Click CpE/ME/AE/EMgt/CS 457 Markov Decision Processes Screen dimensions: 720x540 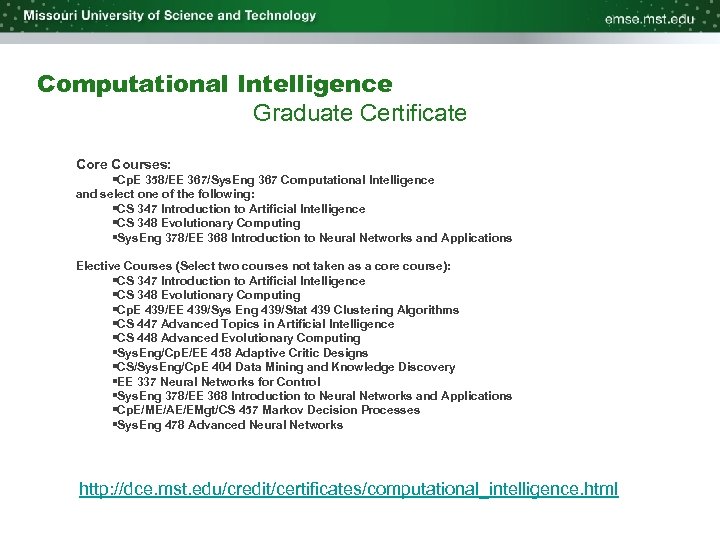coord(266,410)
